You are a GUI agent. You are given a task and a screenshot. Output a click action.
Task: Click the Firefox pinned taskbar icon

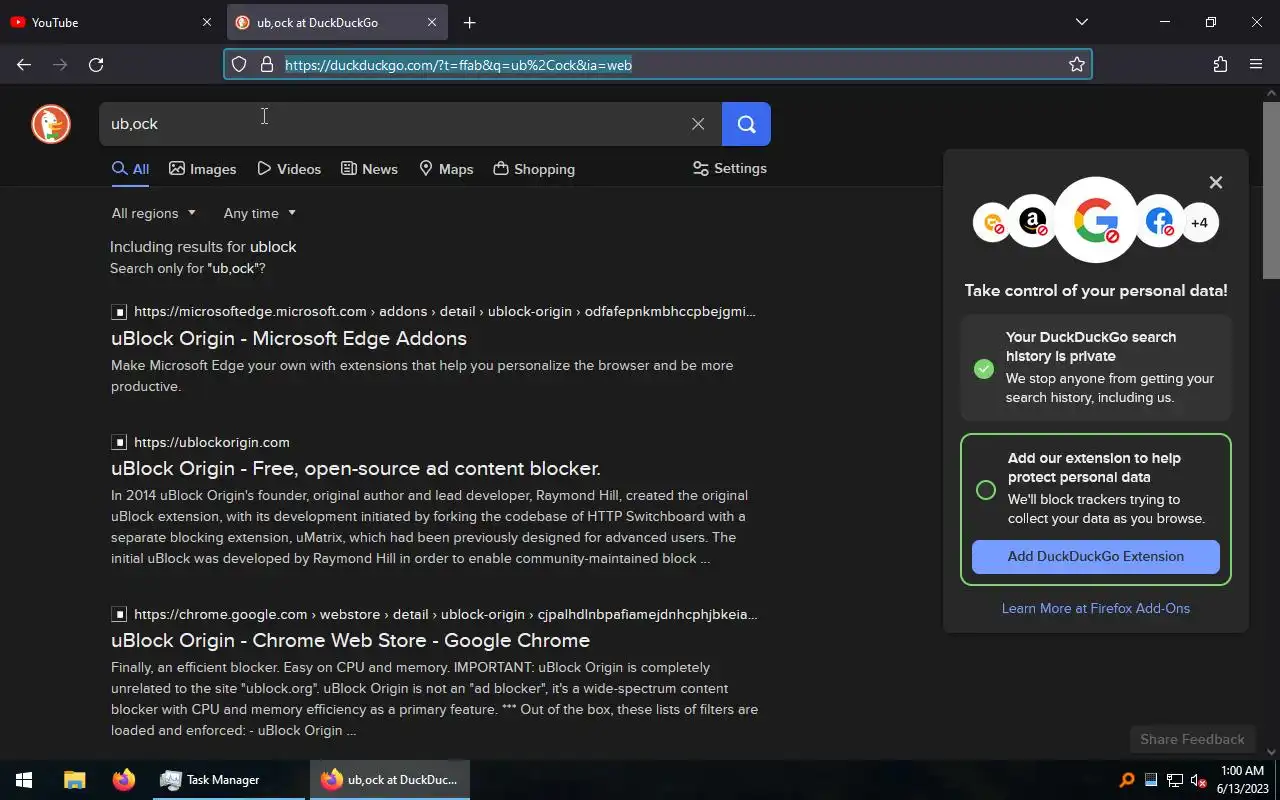(x=123, y=780)
